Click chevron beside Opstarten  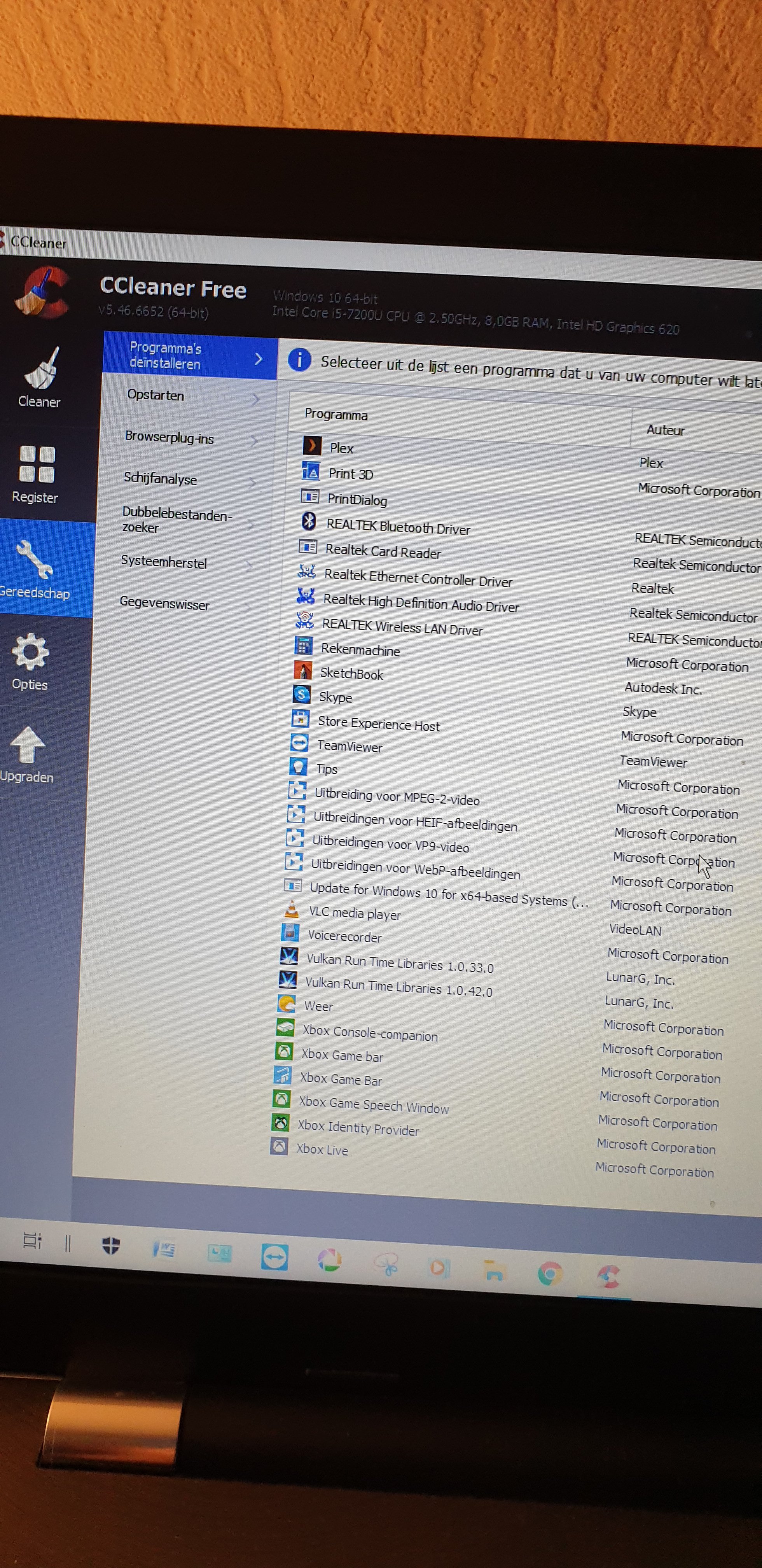(x=256, y=399)
